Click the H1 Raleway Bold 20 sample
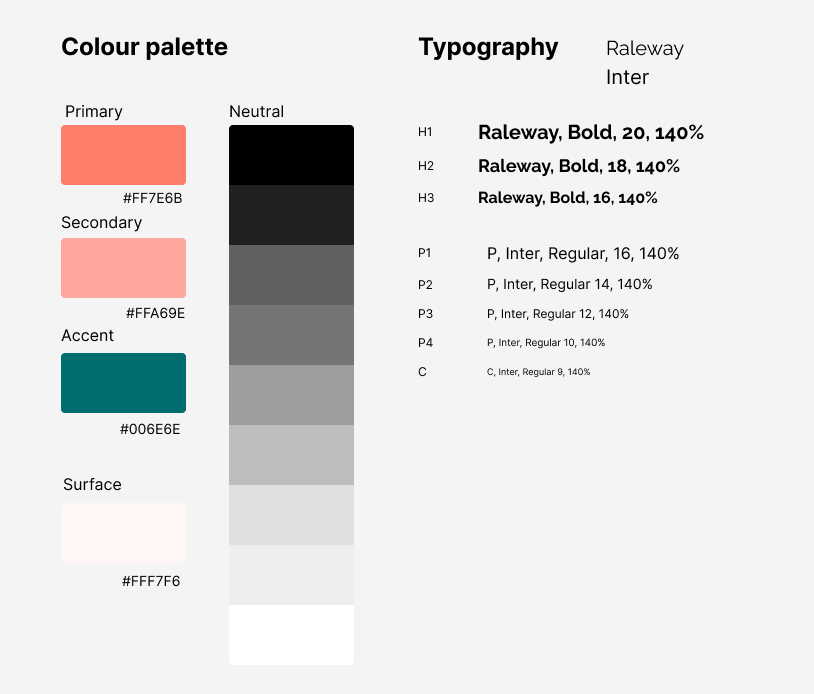814x694 pixels. tap(591, 132)
